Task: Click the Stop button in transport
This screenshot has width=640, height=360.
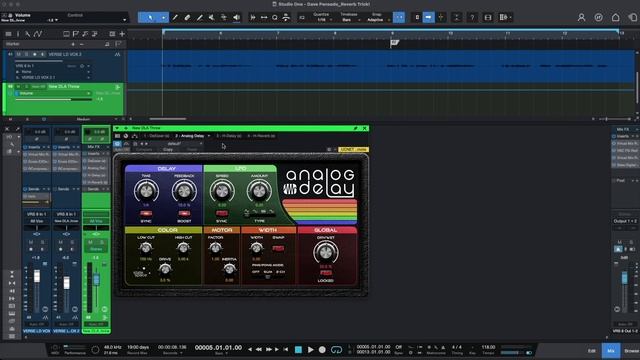Action: (x=298, y=350)
